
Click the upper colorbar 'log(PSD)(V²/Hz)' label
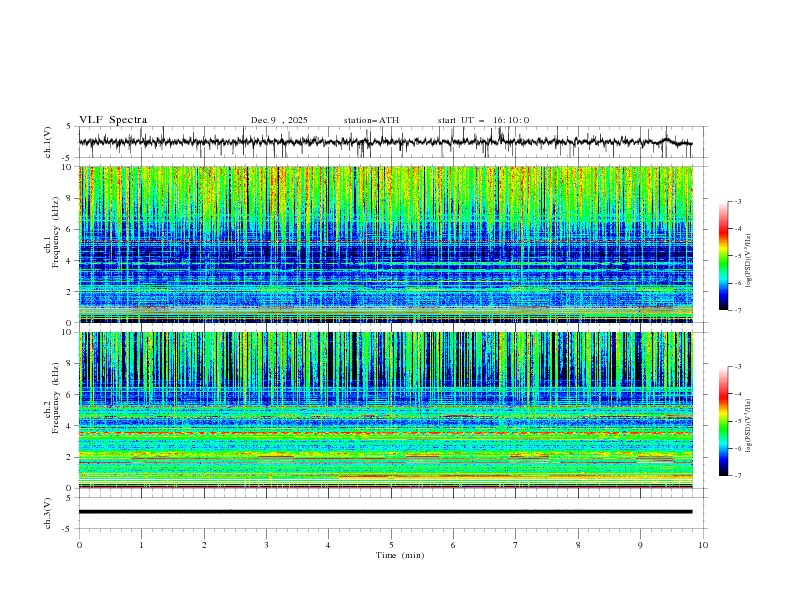(749, 261)
